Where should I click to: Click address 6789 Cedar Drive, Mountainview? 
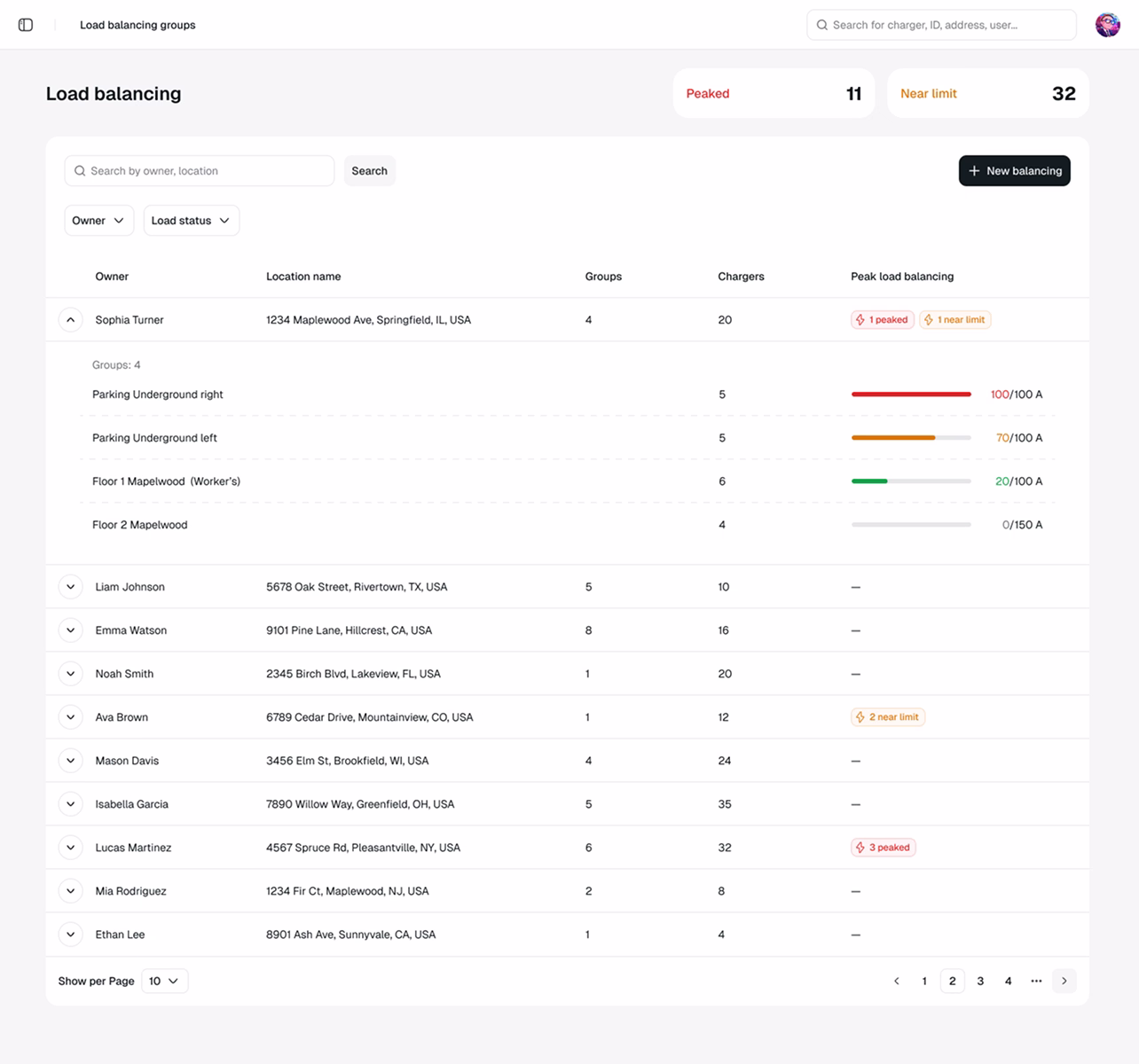(369, 717)
